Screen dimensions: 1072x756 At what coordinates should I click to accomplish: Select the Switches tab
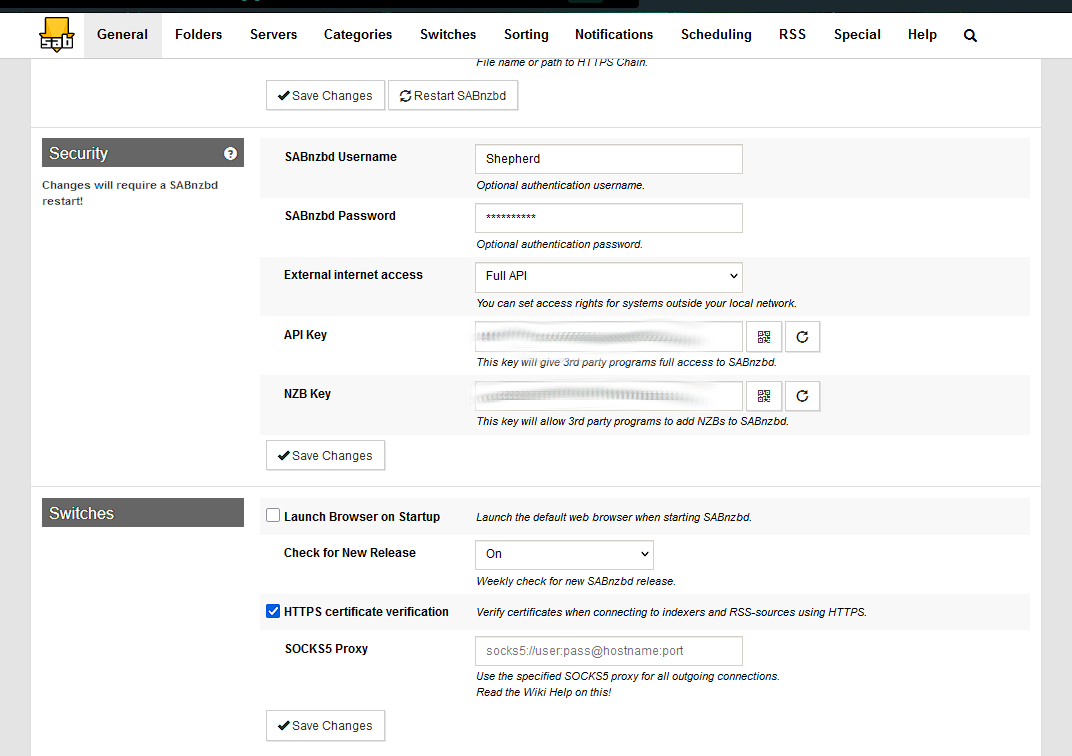[448, 35]
